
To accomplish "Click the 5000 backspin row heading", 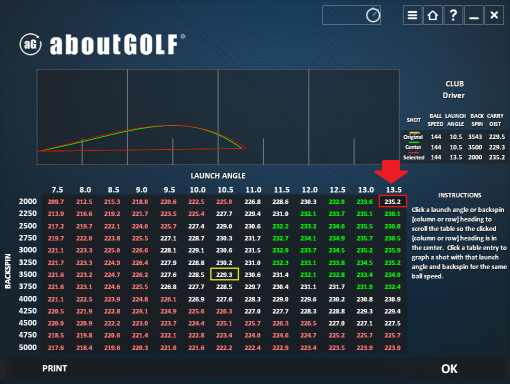I will (28, 347).
